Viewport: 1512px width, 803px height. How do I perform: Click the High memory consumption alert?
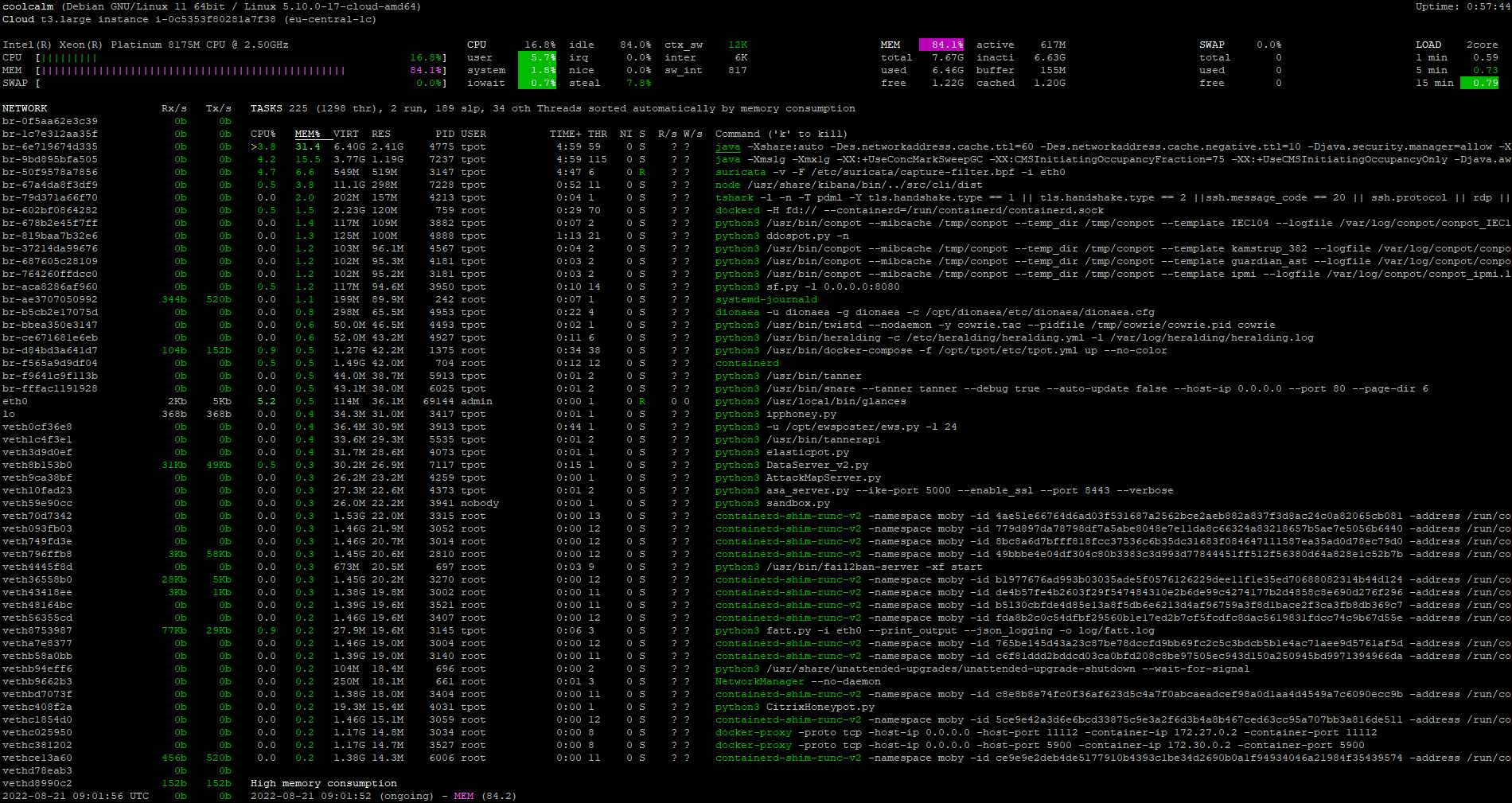click(x=324, y=783)
